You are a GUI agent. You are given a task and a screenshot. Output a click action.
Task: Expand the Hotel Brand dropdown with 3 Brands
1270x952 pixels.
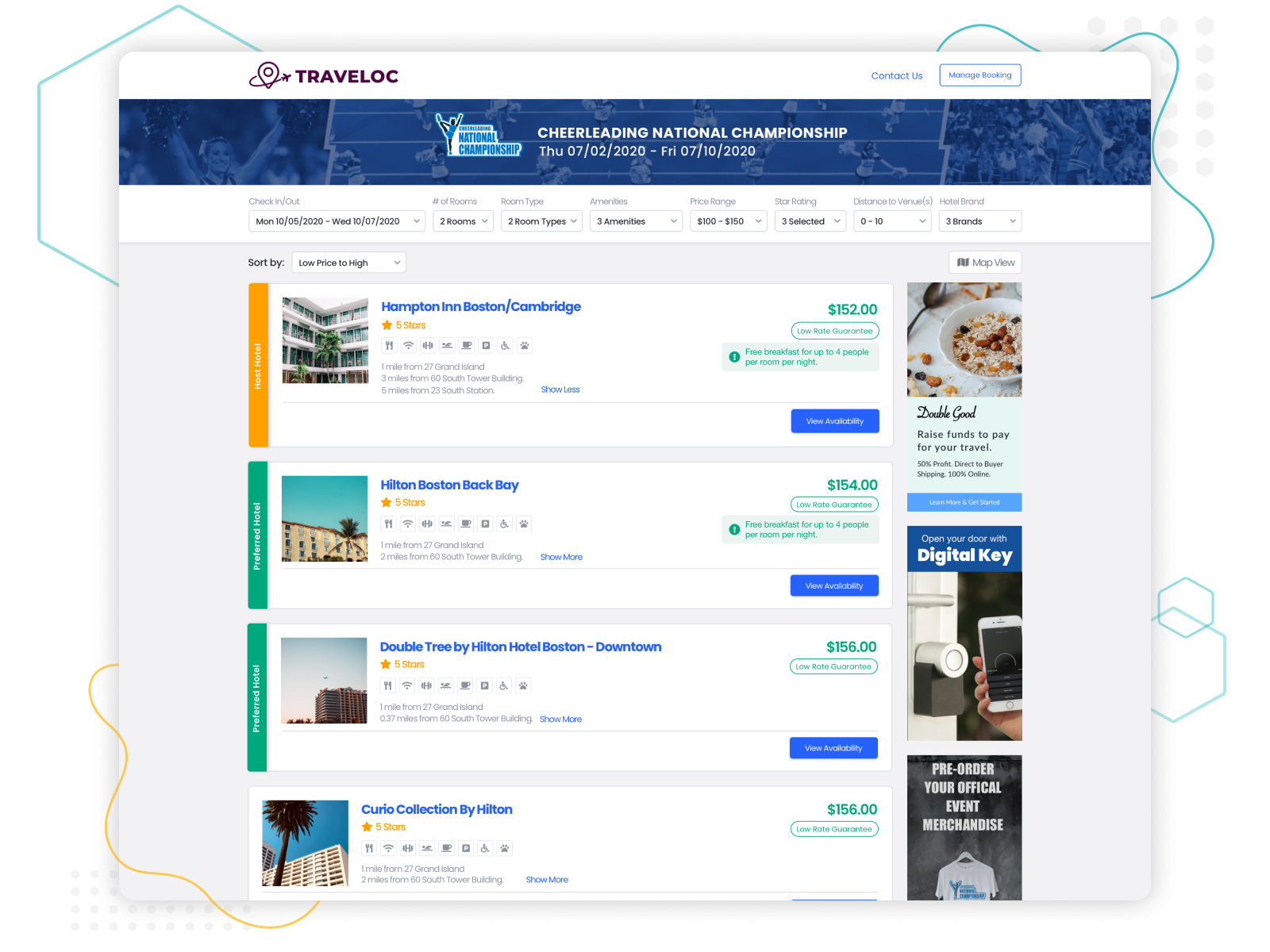click(x=979, y=221)
